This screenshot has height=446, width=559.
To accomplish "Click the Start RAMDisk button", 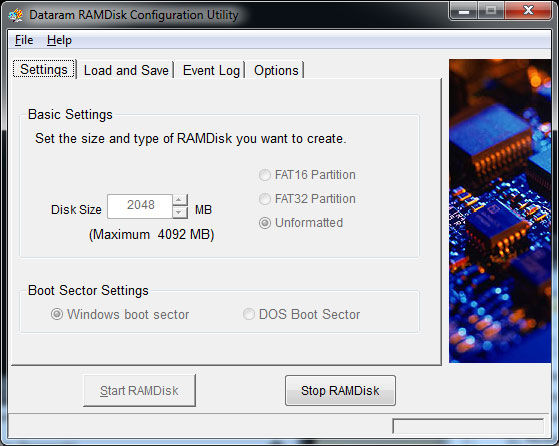I will tap(139, 390).
